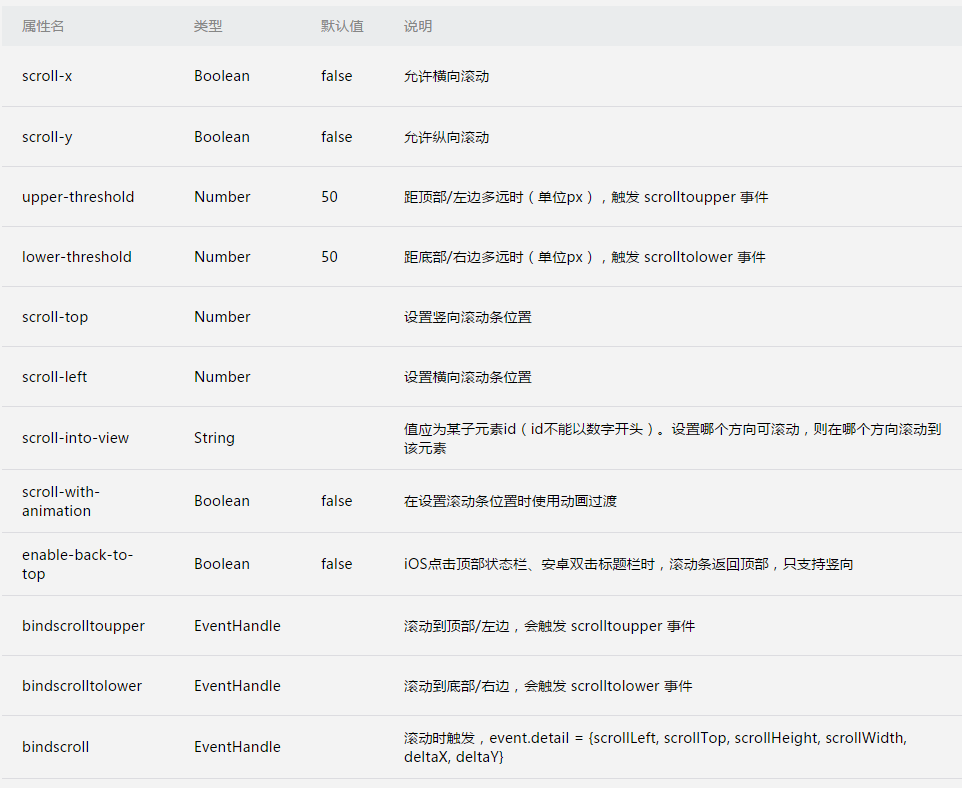Click description 设置横向滚动条位置

(x=468, y=377)
